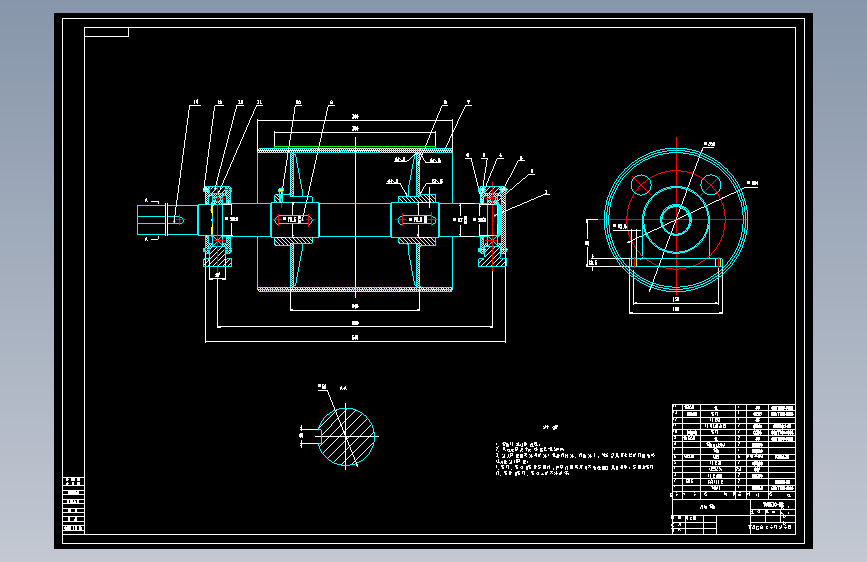Image resolution: width=867 pixels, height=562 pixels.
Task: Select the hatched A-A section circle
Action: pyautogui.click(x=346, y=436)
